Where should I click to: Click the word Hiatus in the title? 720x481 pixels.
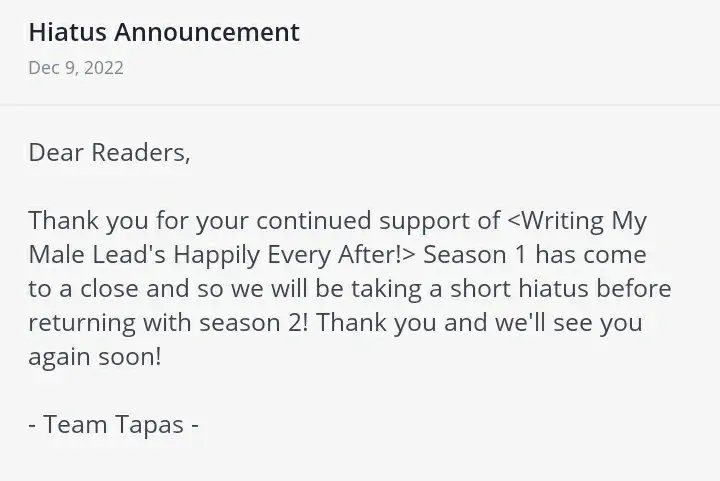click(x=67, y=32)
